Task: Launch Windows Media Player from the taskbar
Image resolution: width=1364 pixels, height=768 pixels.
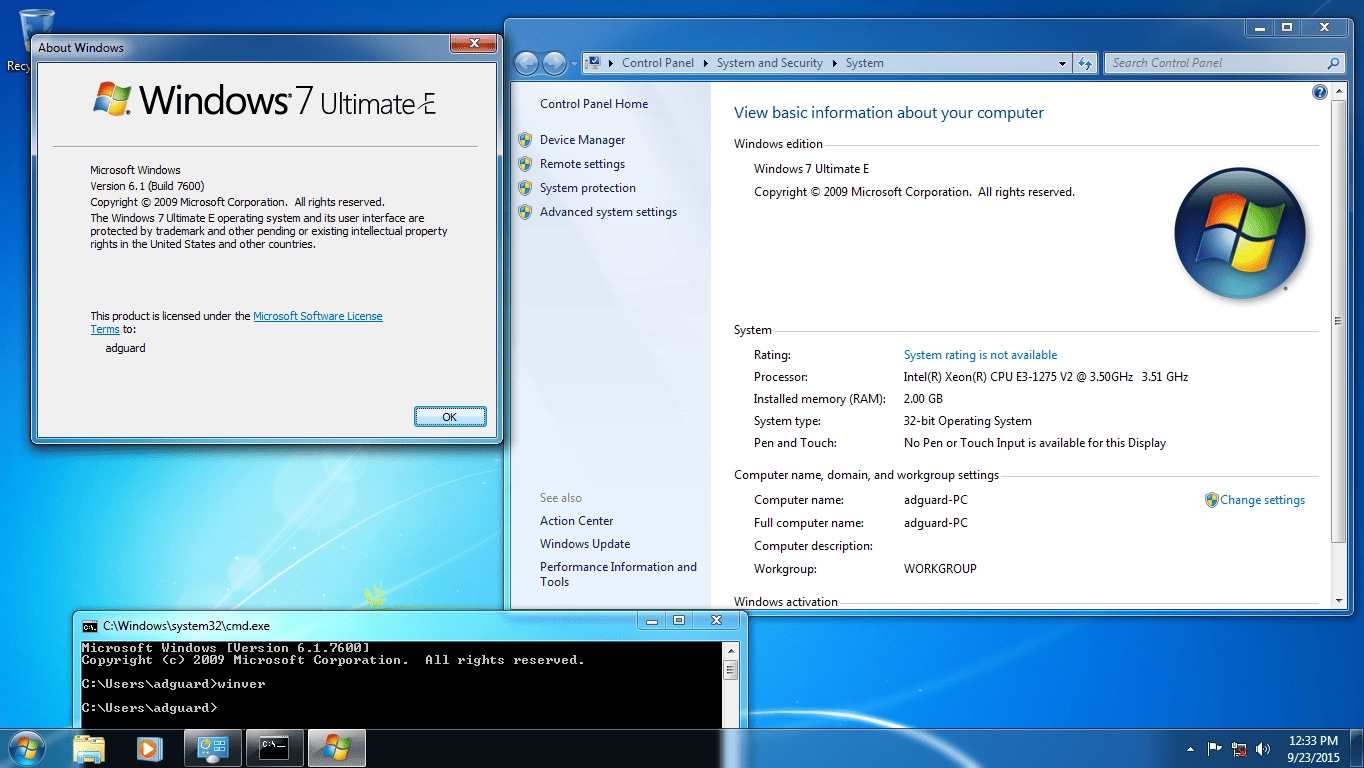Action: point(150,748)
